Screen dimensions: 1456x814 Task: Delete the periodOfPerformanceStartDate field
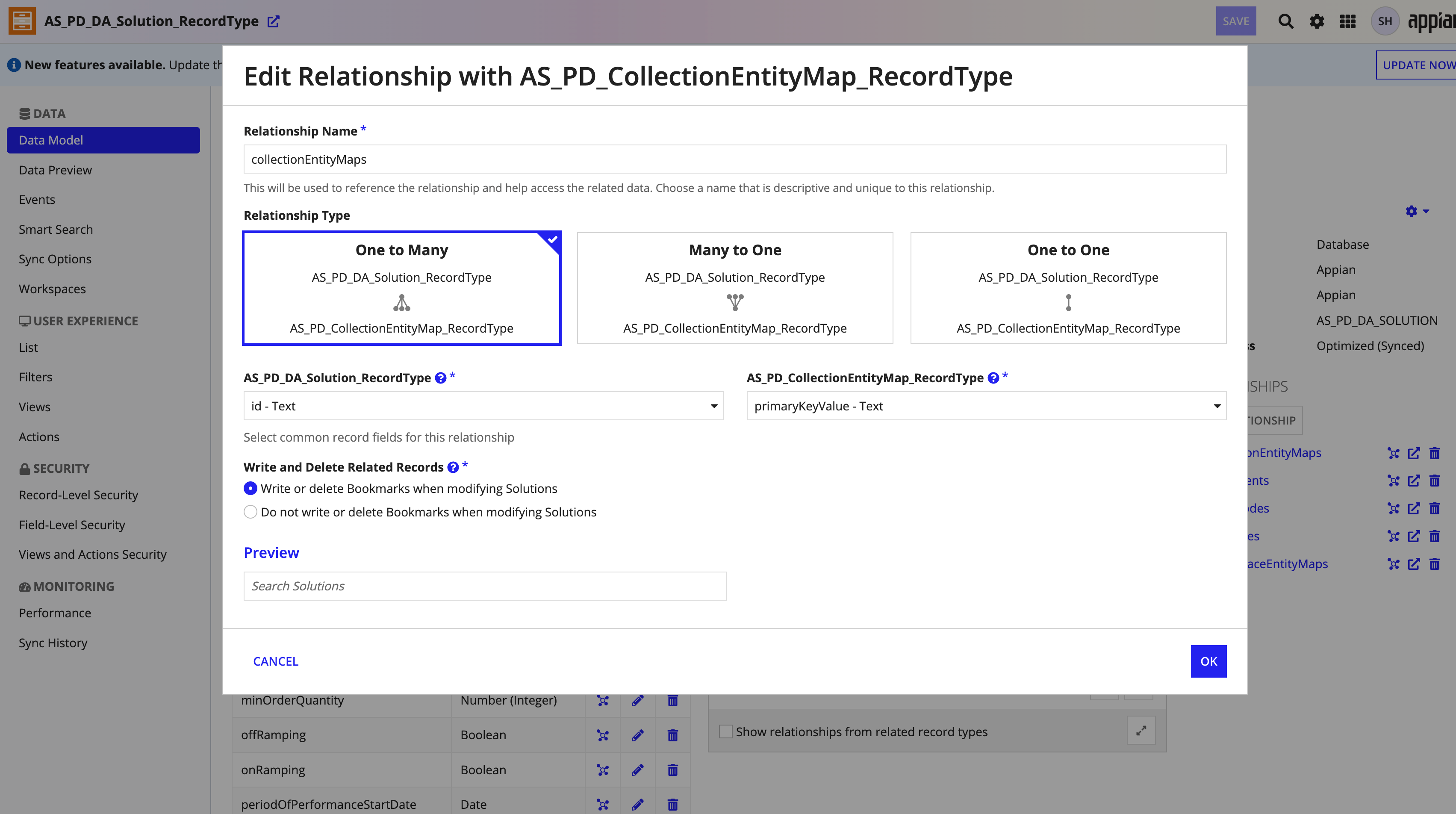[672, 805]
